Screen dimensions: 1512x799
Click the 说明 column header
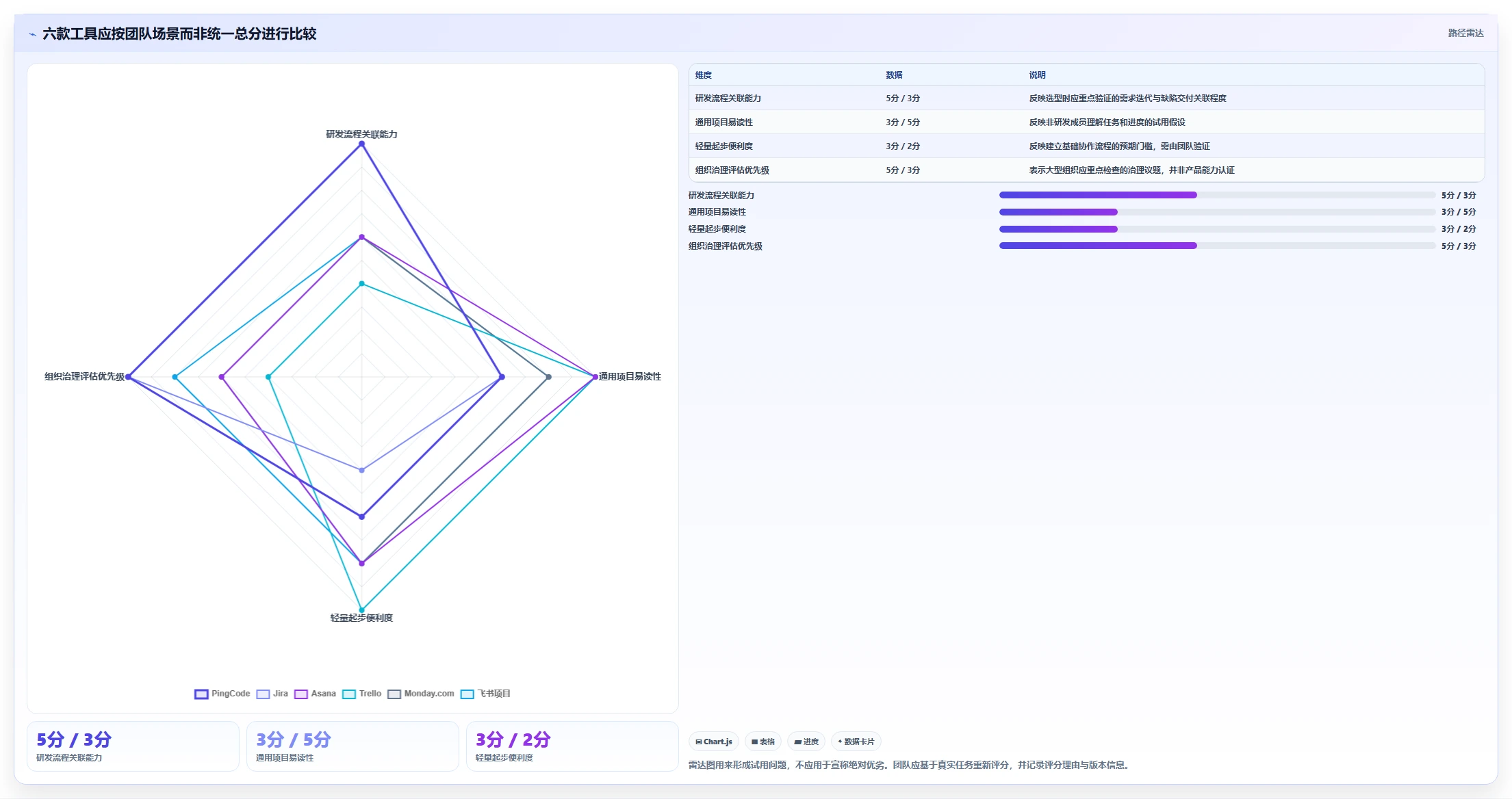pyautogui.click(x=1037, y=75)
